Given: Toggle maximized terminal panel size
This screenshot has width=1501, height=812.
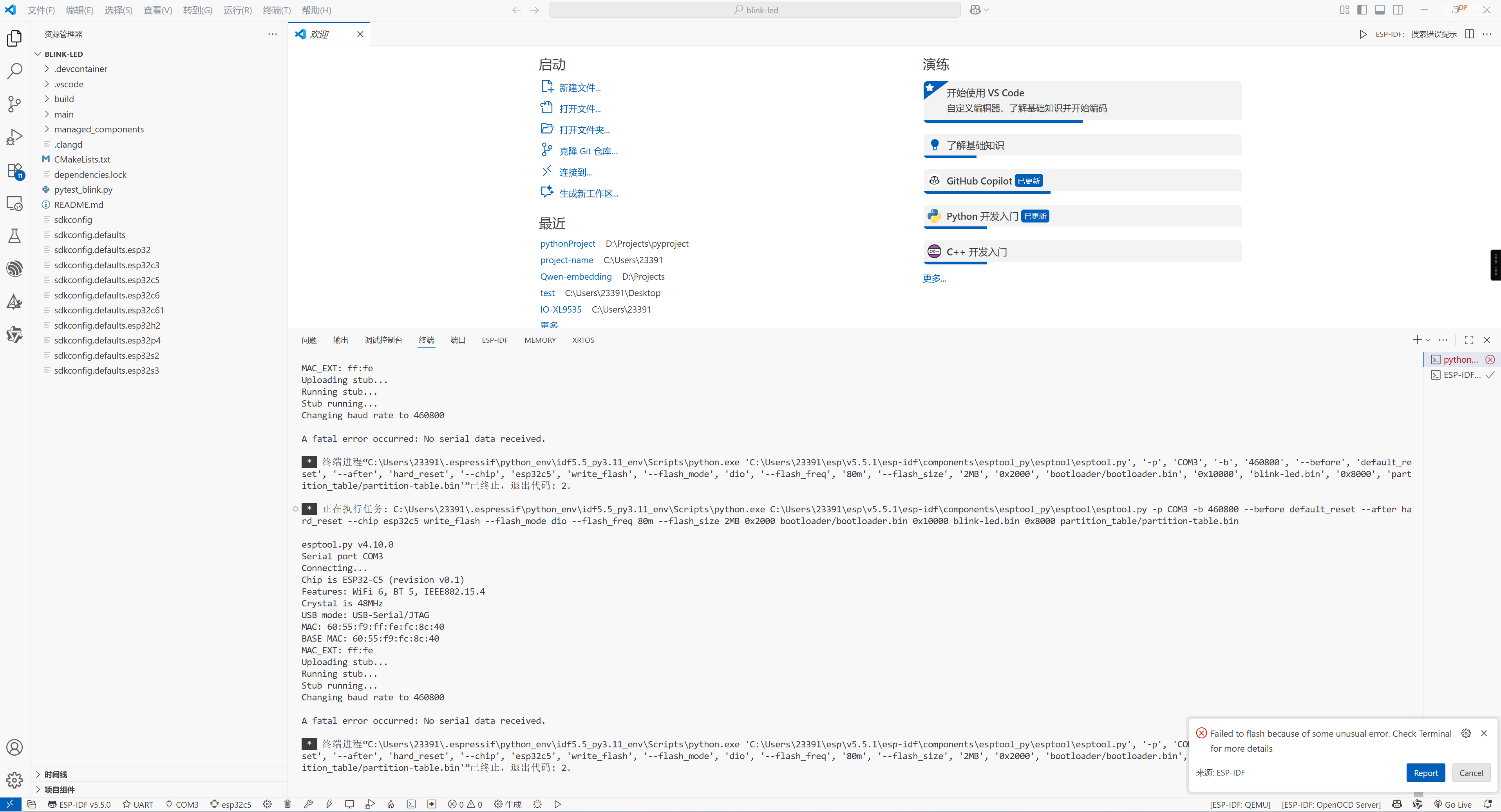Looking at the screenshot, I should [1468, 340].
